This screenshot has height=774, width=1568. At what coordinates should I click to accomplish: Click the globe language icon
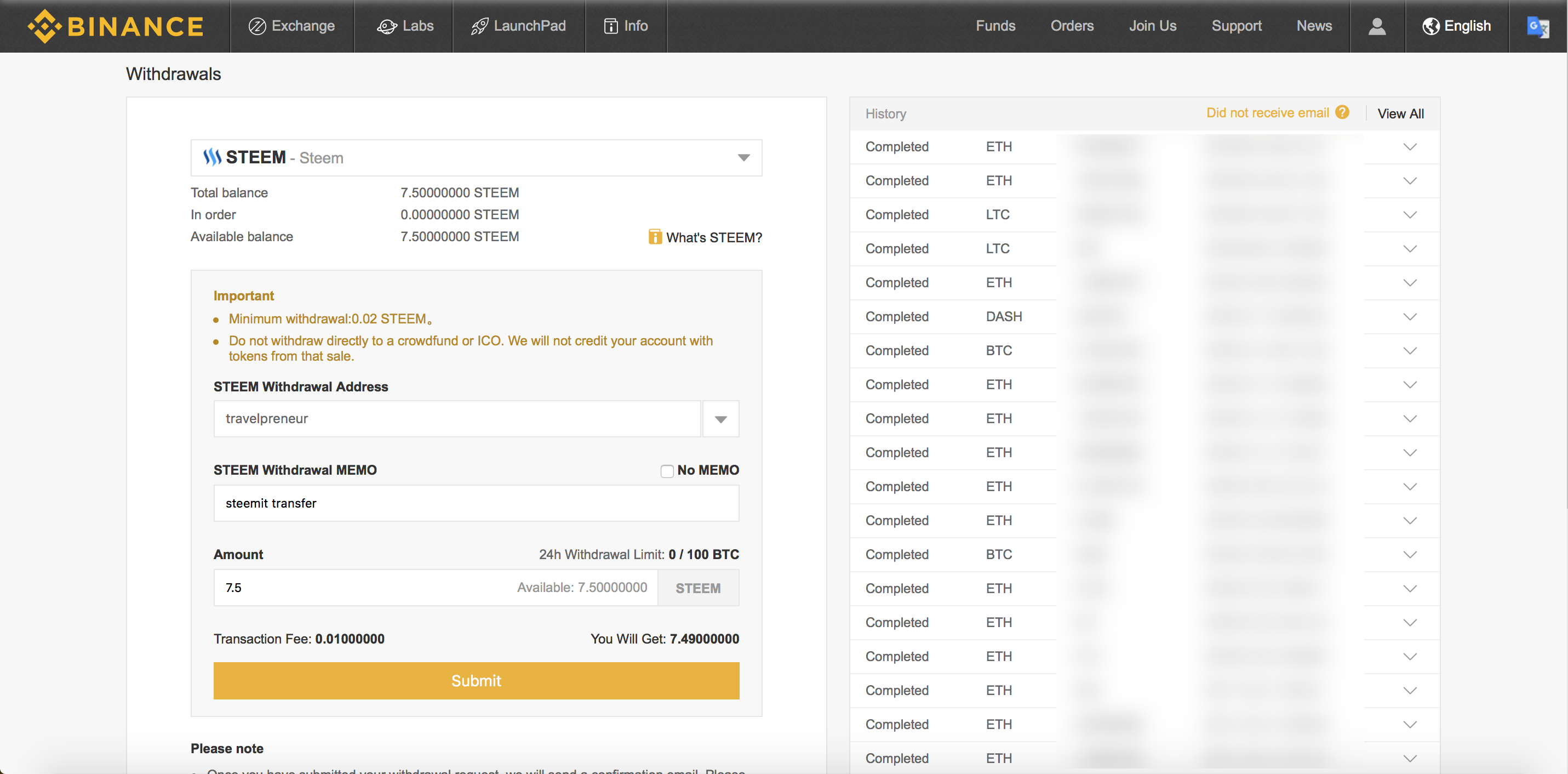1430,26
